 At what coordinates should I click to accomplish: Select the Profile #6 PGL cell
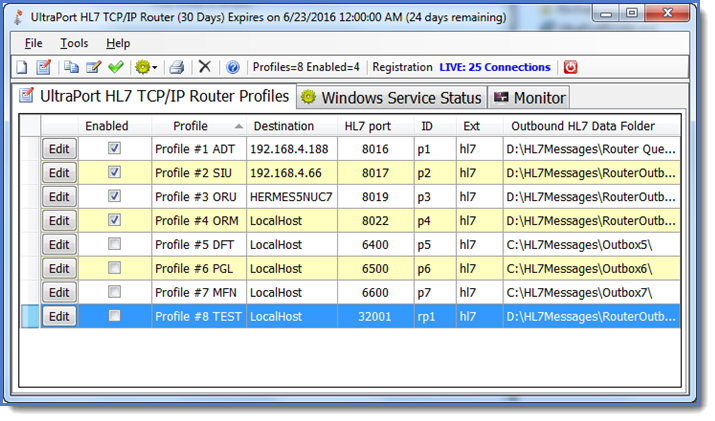tap(199, 269)
